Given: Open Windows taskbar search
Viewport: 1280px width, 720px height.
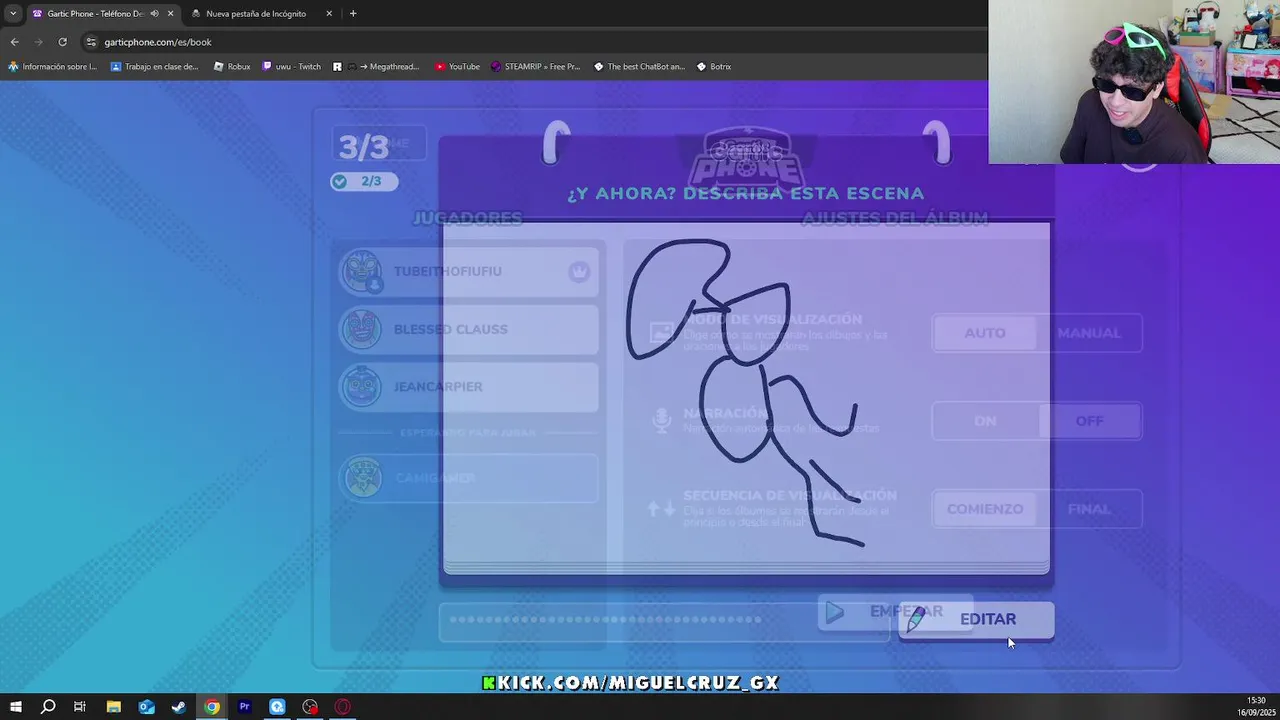Looking at the screenshot, I should (x=47, y=707).
